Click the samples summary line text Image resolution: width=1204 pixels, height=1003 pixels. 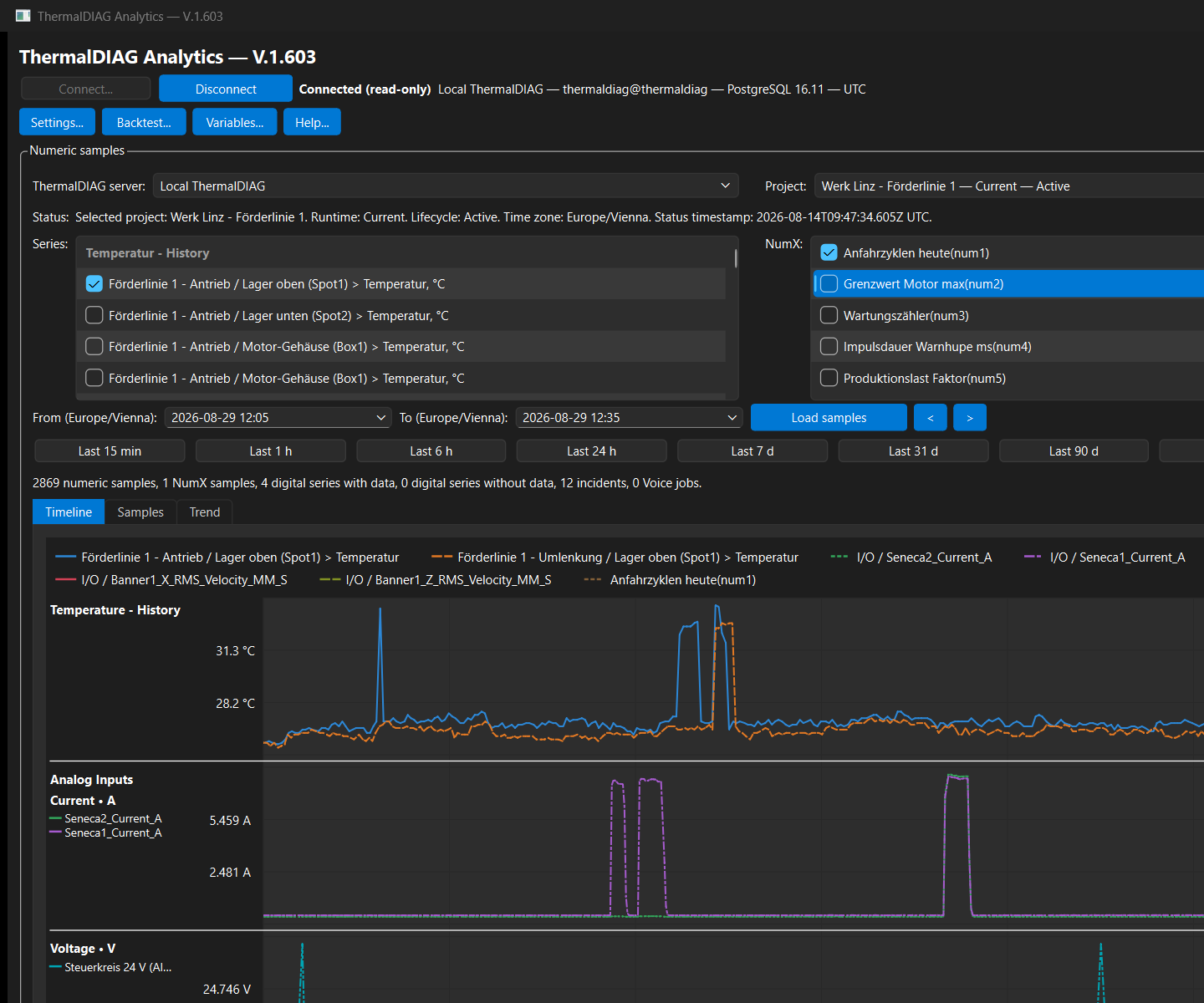(367, 482)
